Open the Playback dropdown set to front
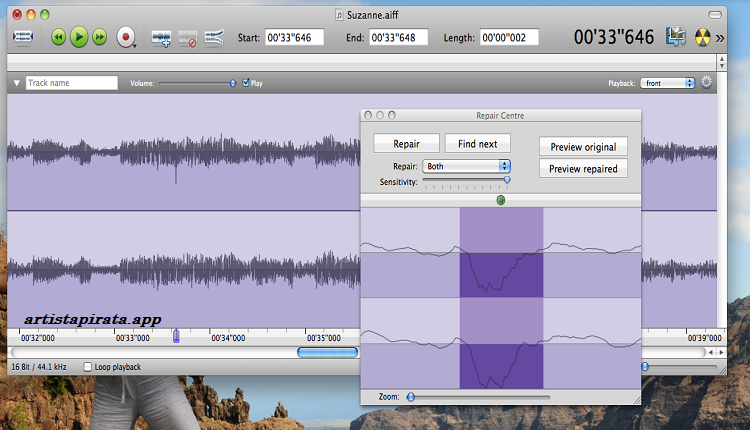Image resolution: width=750 pixels, height=430 pixels. click(x=669, y=83)
